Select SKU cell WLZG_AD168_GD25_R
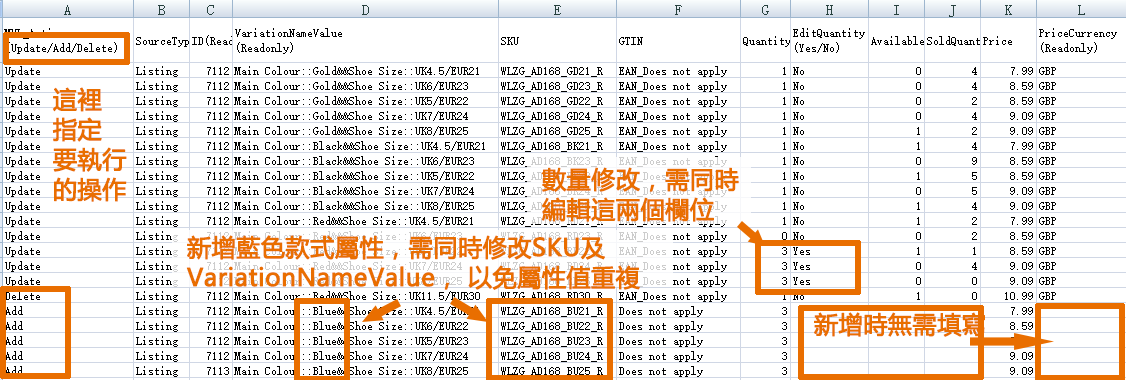Viewport: 1126px width, 380px height. [x=557, y=131]
